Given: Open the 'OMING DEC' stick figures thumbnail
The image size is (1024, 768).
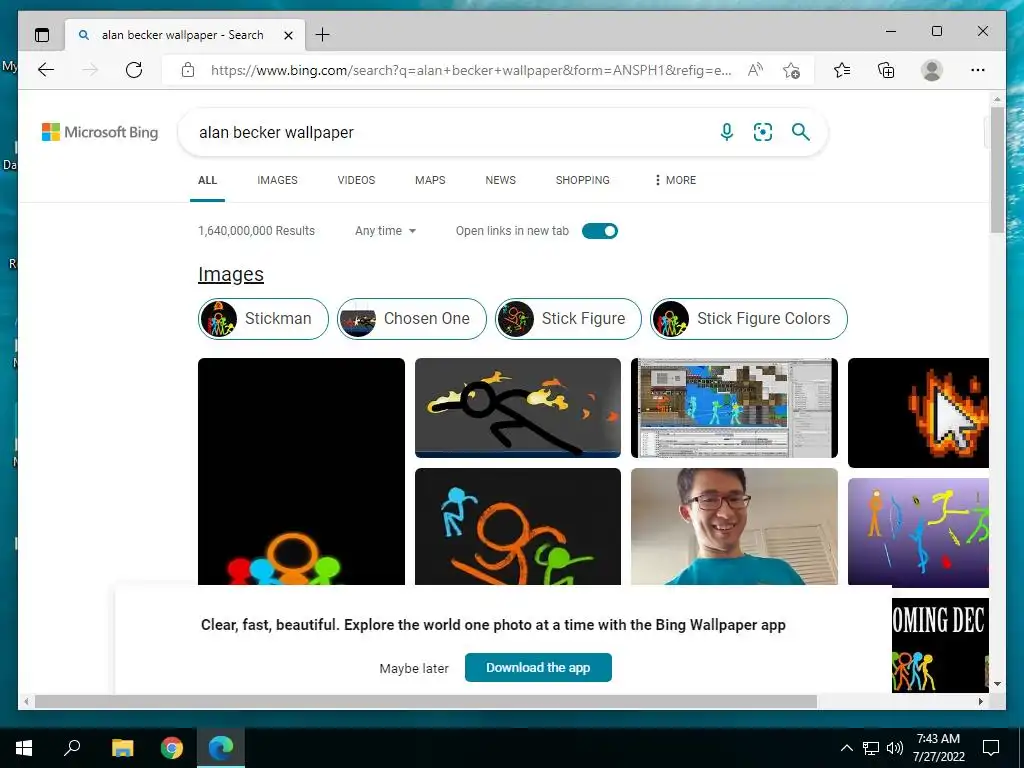Looking at the screenshot, I should click(x=940, y=645).
